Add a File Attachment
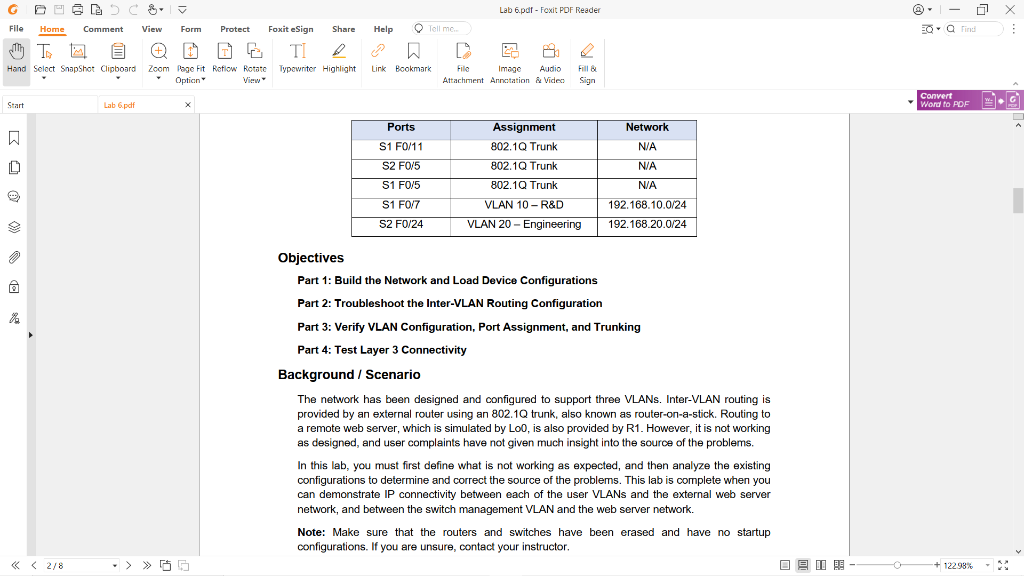The width and height of the screenshot is (1024, 576). click(x=462, y=60)
